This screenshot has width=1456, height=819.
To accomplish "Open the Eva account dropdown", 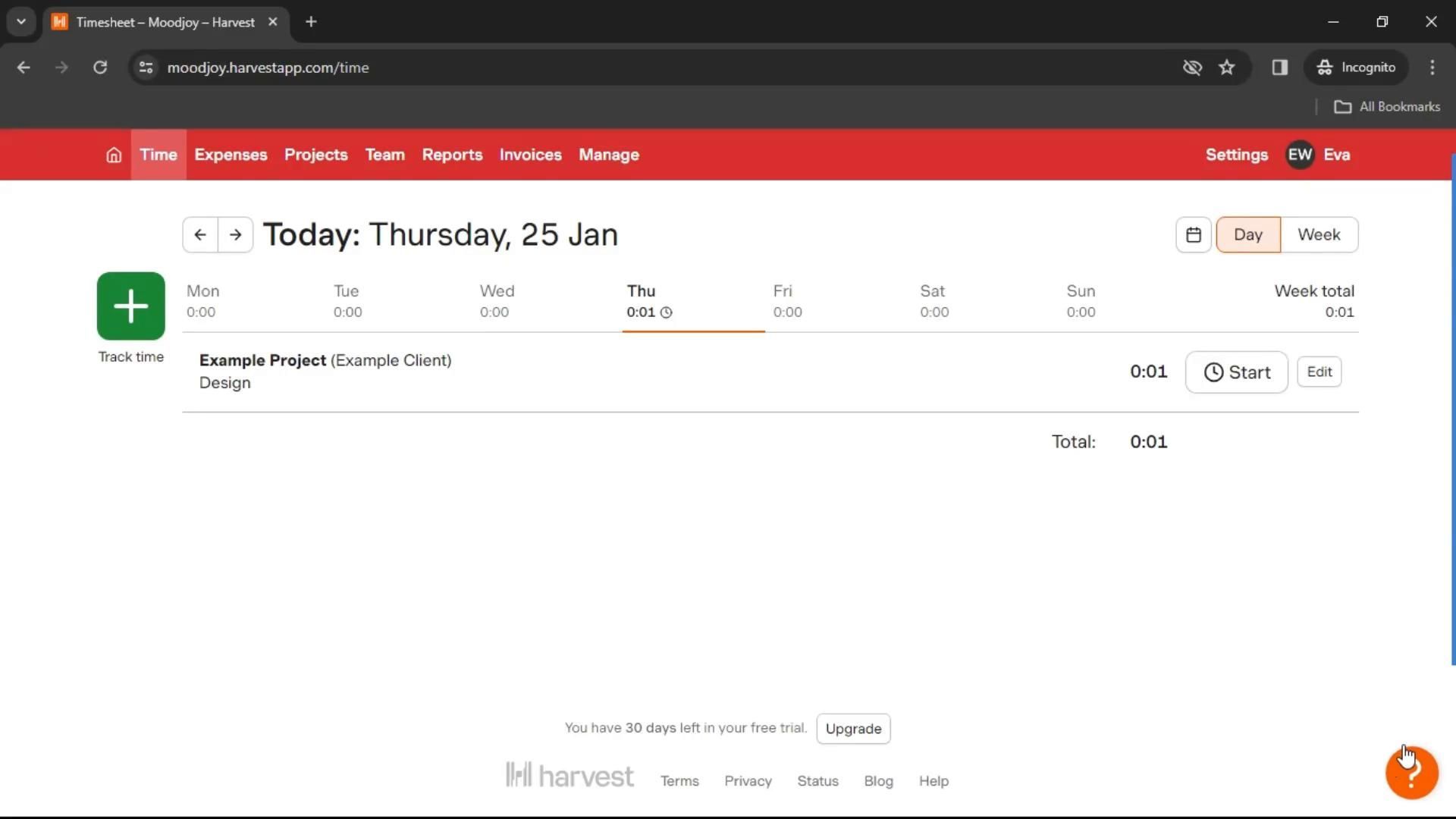I will (1336, 155).
